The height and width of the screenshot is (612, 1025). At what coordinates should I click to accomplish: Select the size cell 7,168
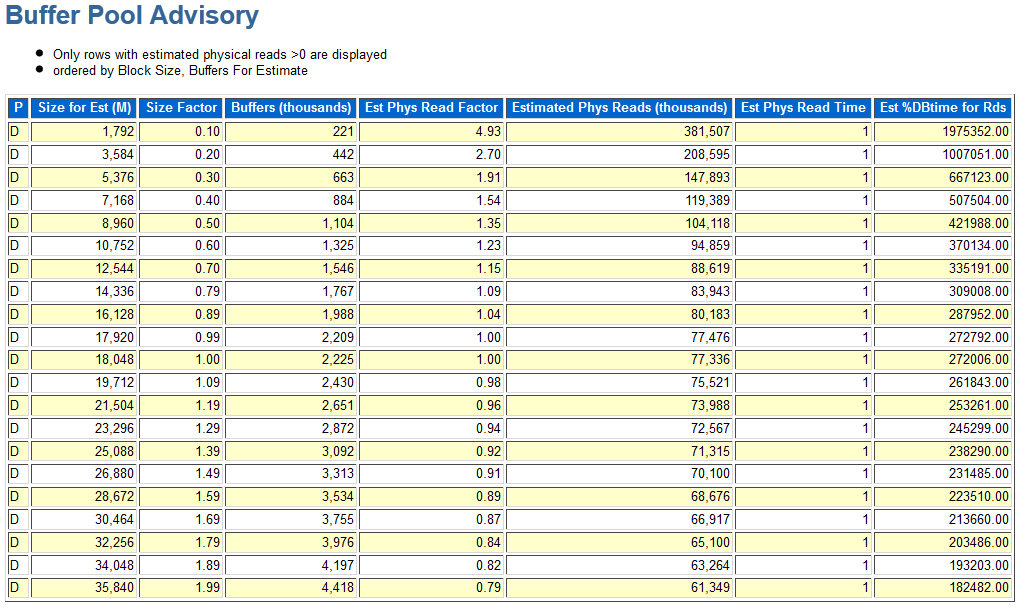point(84,200)
